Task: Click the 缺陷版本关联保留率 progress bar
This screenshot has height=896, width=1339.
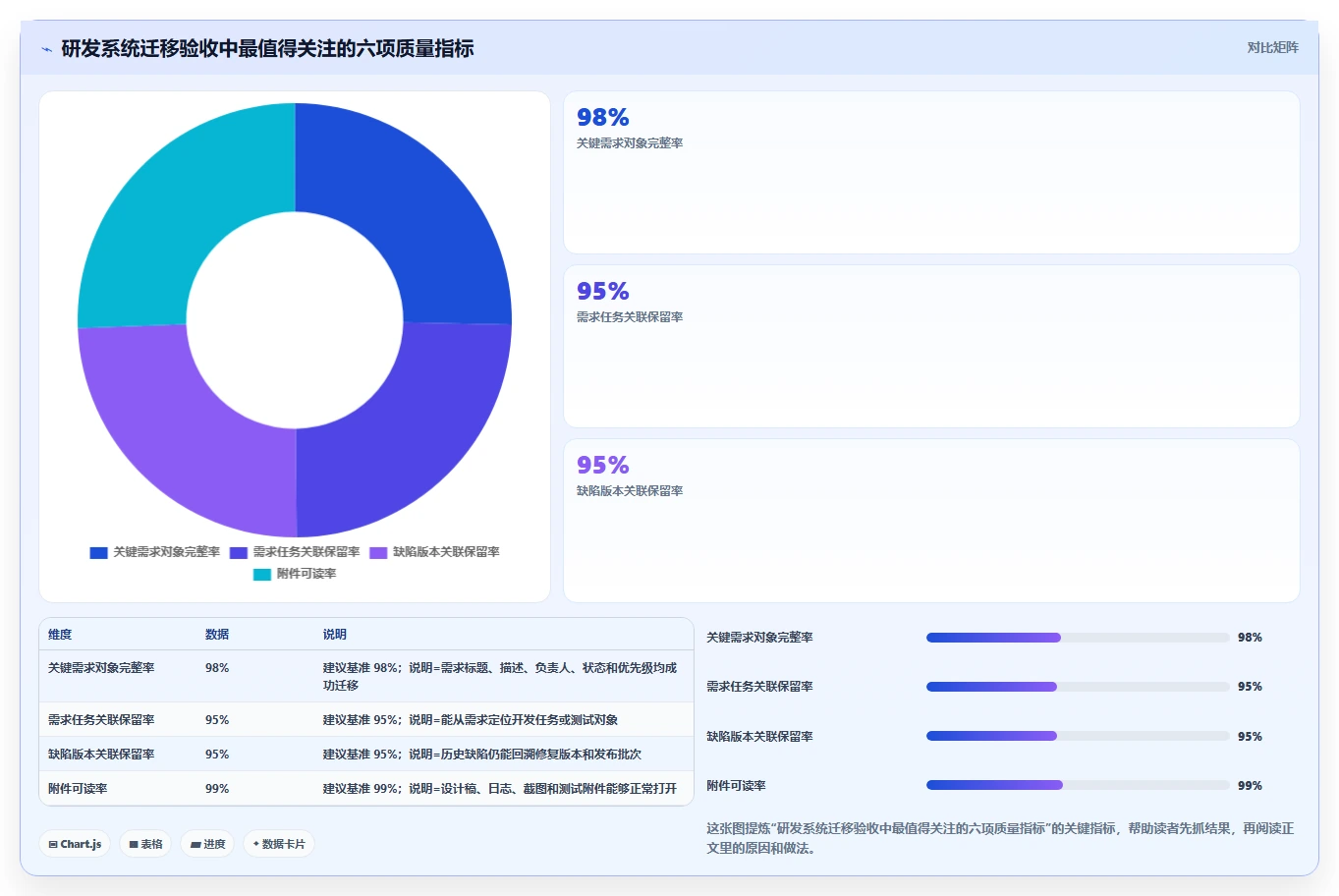Action: pyautogui.click(x=1078, y=736)
